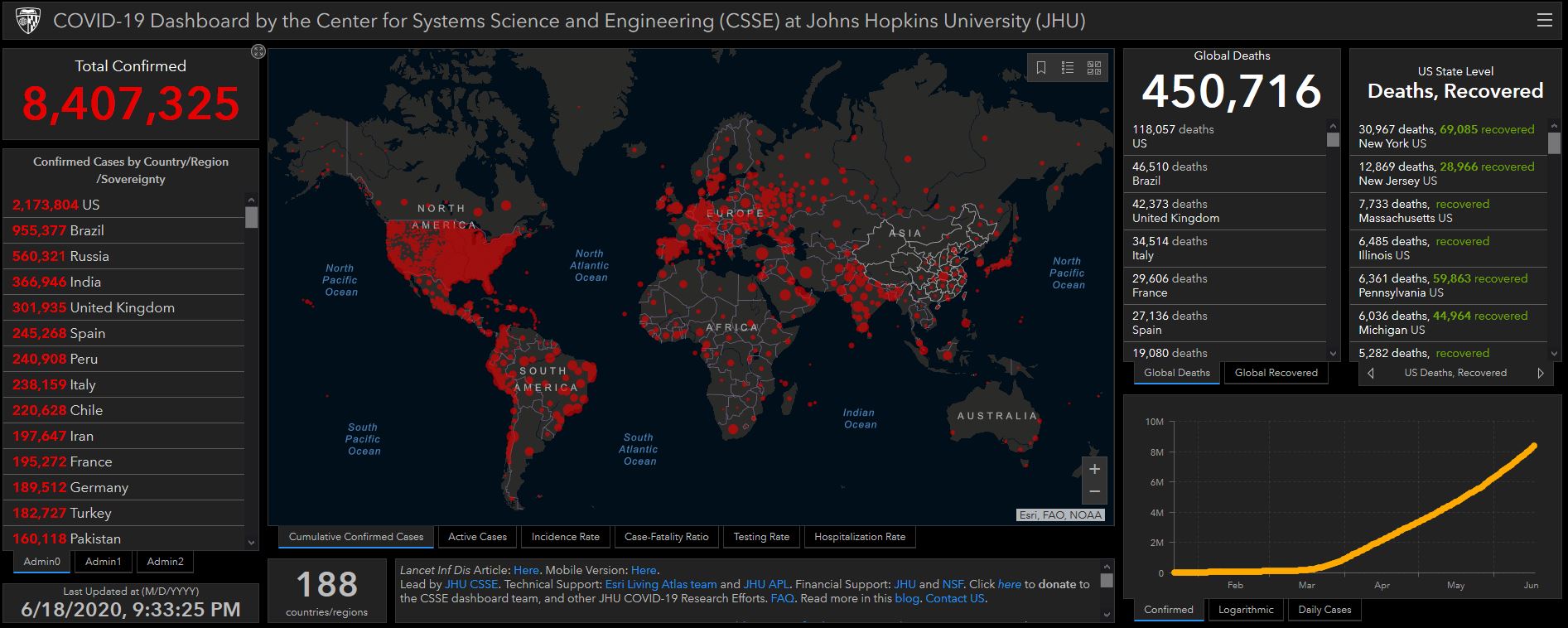Open the map bookmarks icon
The width and height of the screenshot is (1568, 628).
[1041, 68]
